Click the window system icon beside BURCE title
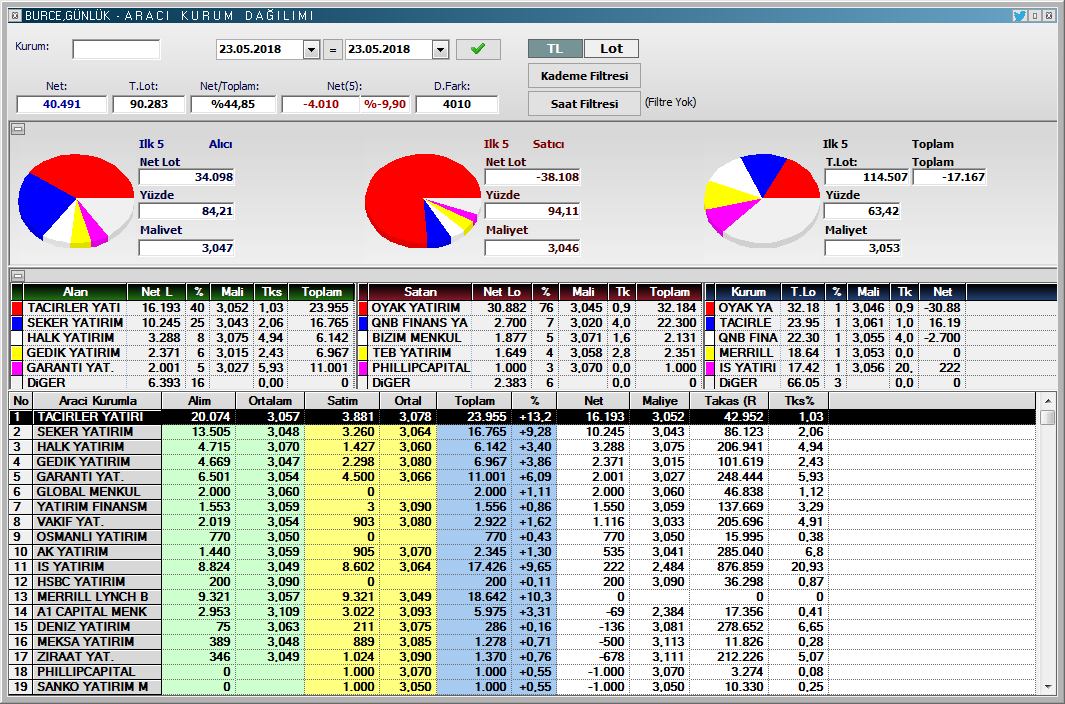This screenshot has height=704, width=1065. (15, 15)
